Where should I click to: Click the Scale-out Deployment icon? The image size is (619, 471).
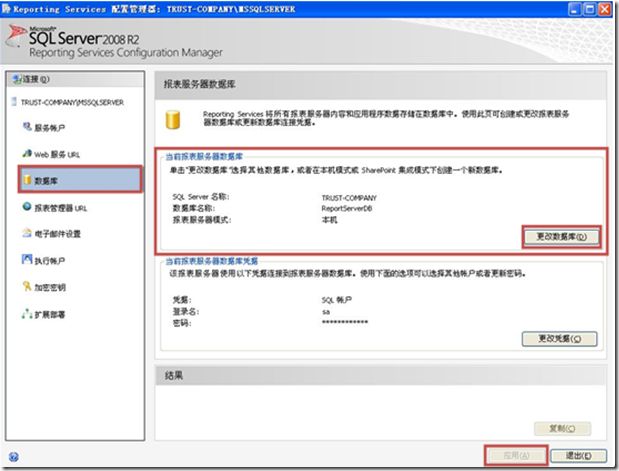[27, 313]
